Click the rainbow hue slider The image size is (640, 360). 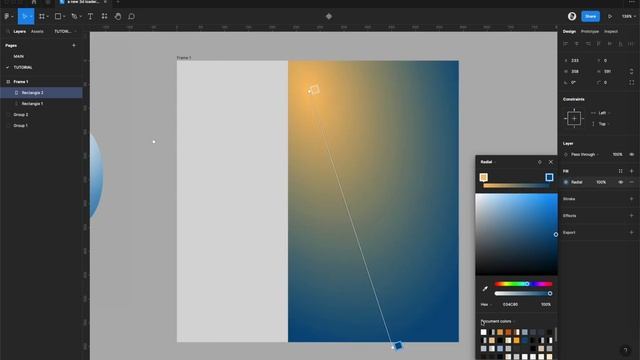pos(523,284)
